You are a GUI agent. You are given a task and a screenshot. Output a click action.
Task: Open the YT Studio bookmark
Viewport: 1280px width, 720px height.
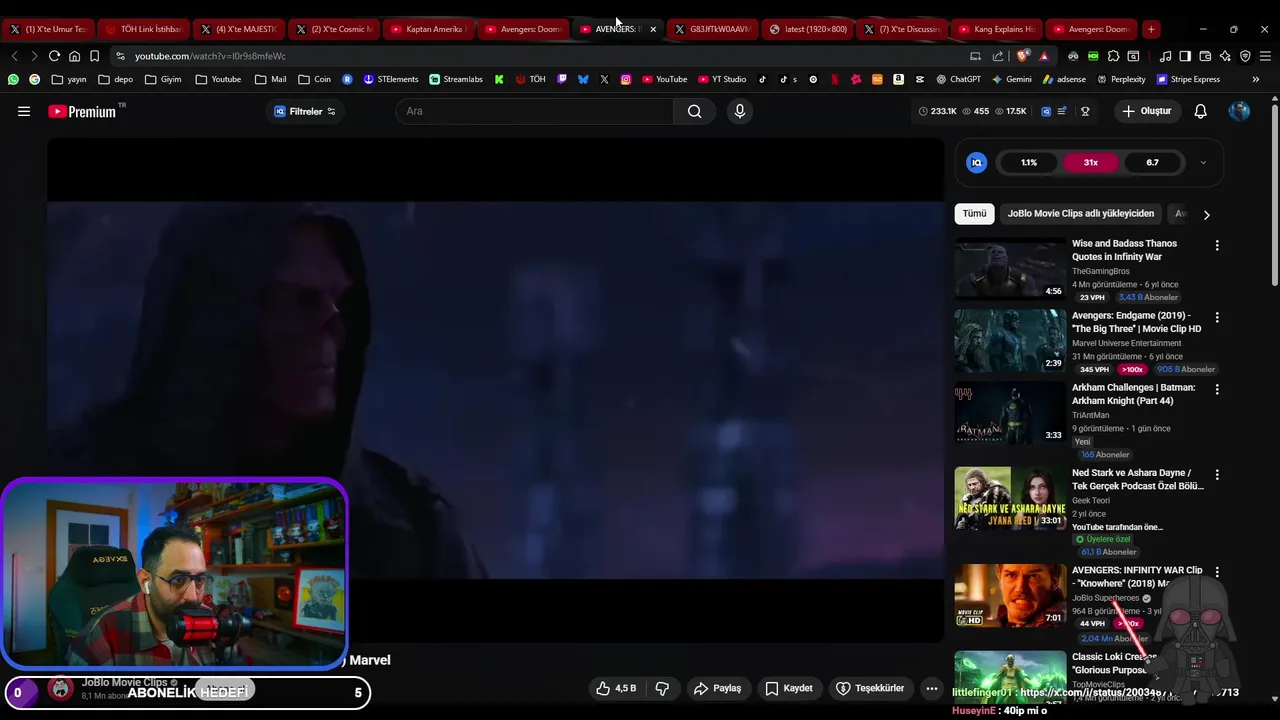722,79
